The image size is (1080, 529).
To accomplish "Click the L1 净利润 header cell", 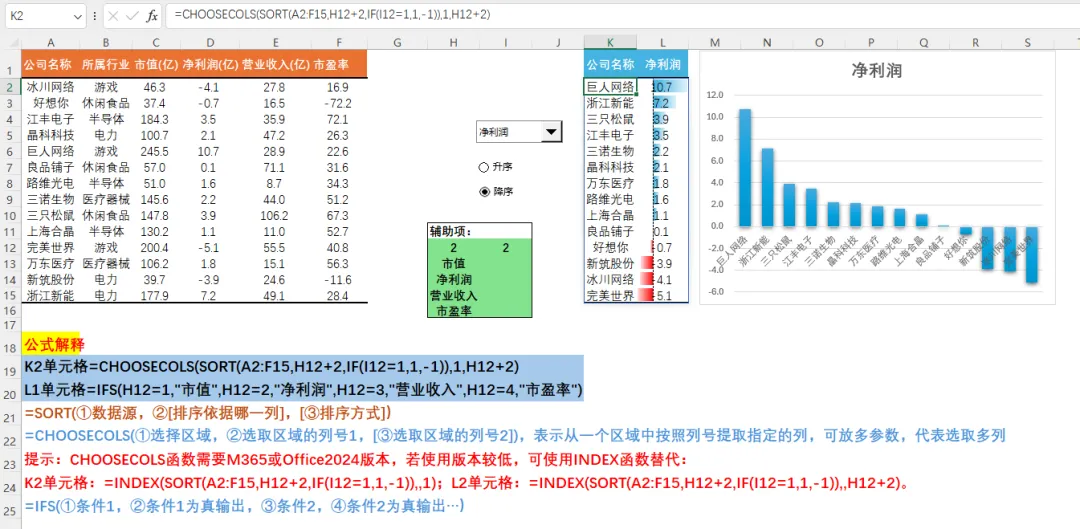I will point(663,65).
